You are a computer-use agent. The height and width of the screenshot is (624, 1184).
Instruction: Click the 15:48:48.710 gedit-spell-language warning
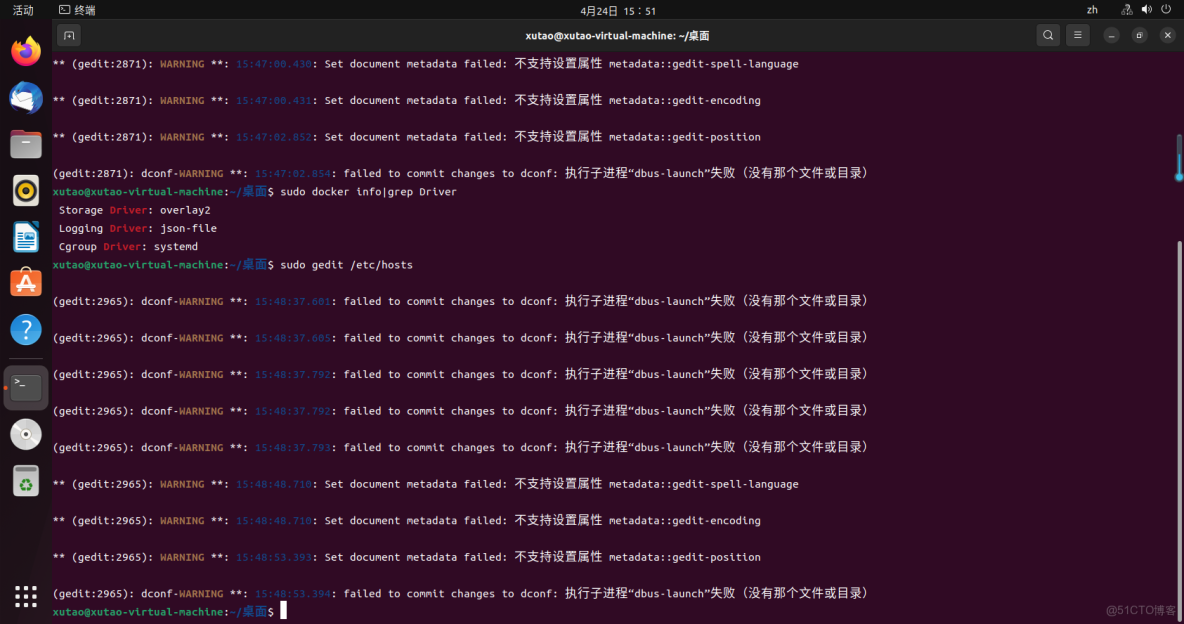point(426,484)
